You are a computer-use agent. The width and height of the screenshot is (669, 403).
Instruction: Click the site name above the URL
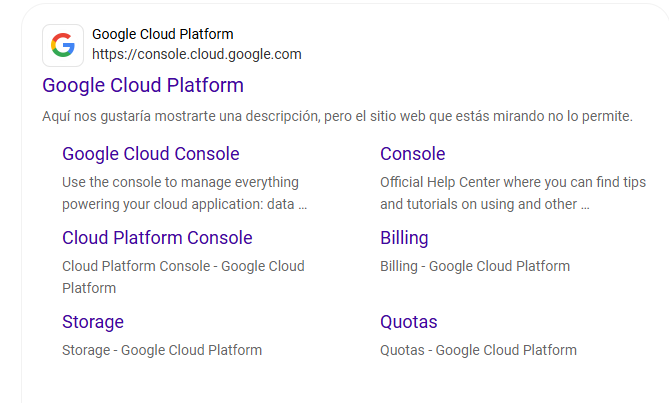click(162, 34)
